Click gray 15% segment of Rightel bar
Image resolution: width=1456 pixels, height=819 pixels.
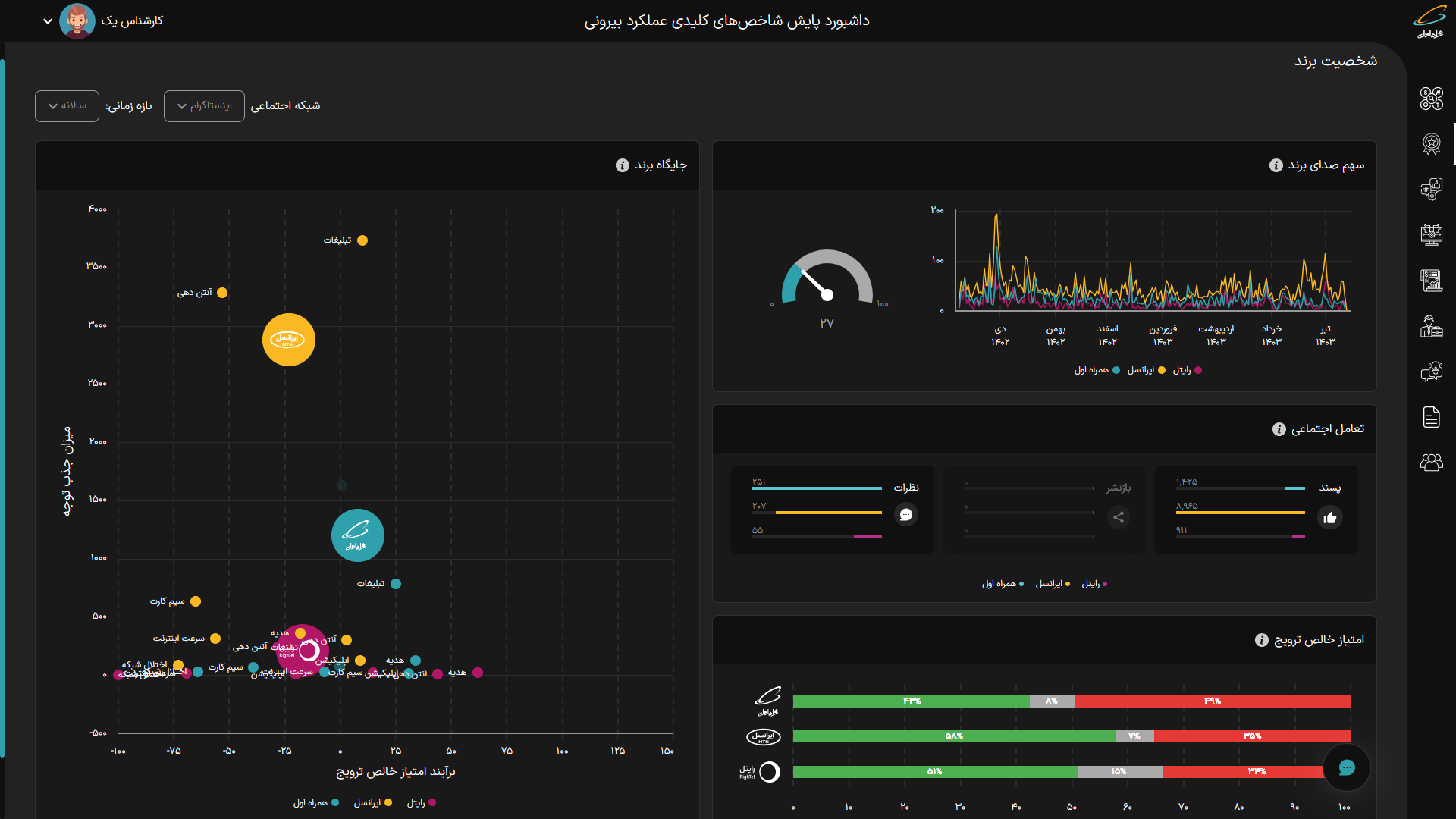coord(1120,772)
